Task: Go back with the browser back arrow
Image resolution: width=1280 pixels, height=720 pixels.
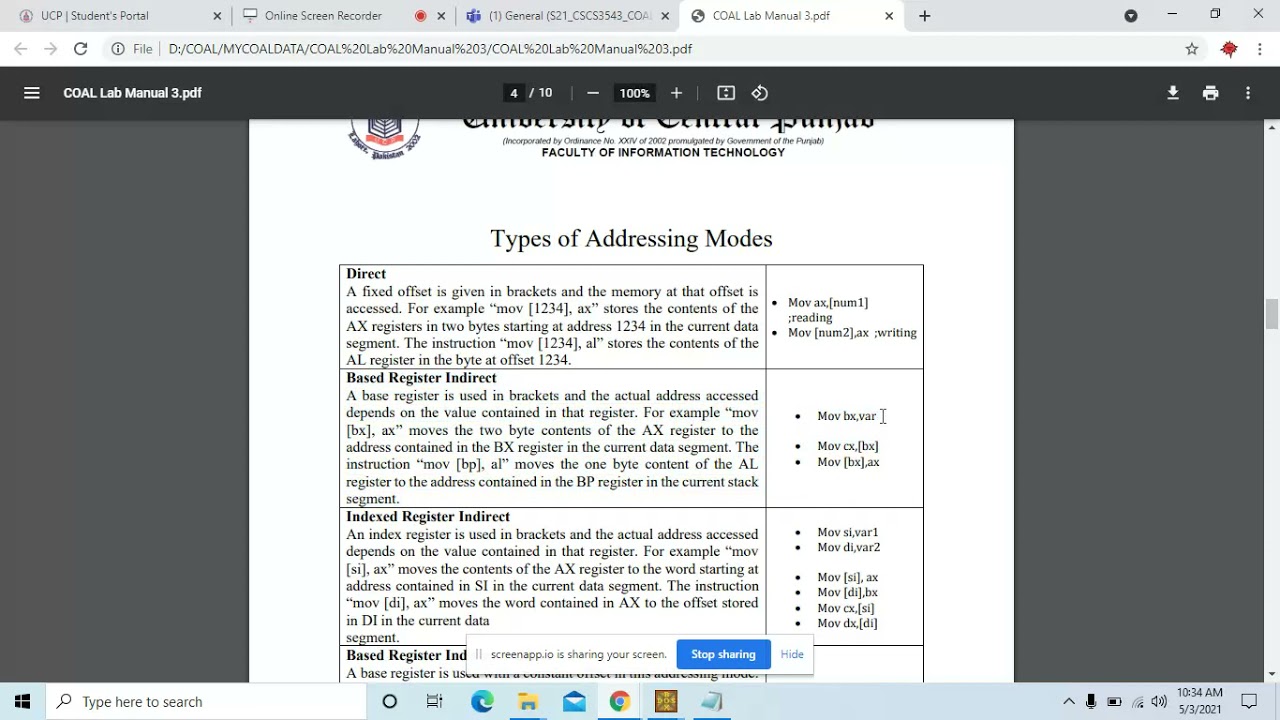Action: pos(21,49)
